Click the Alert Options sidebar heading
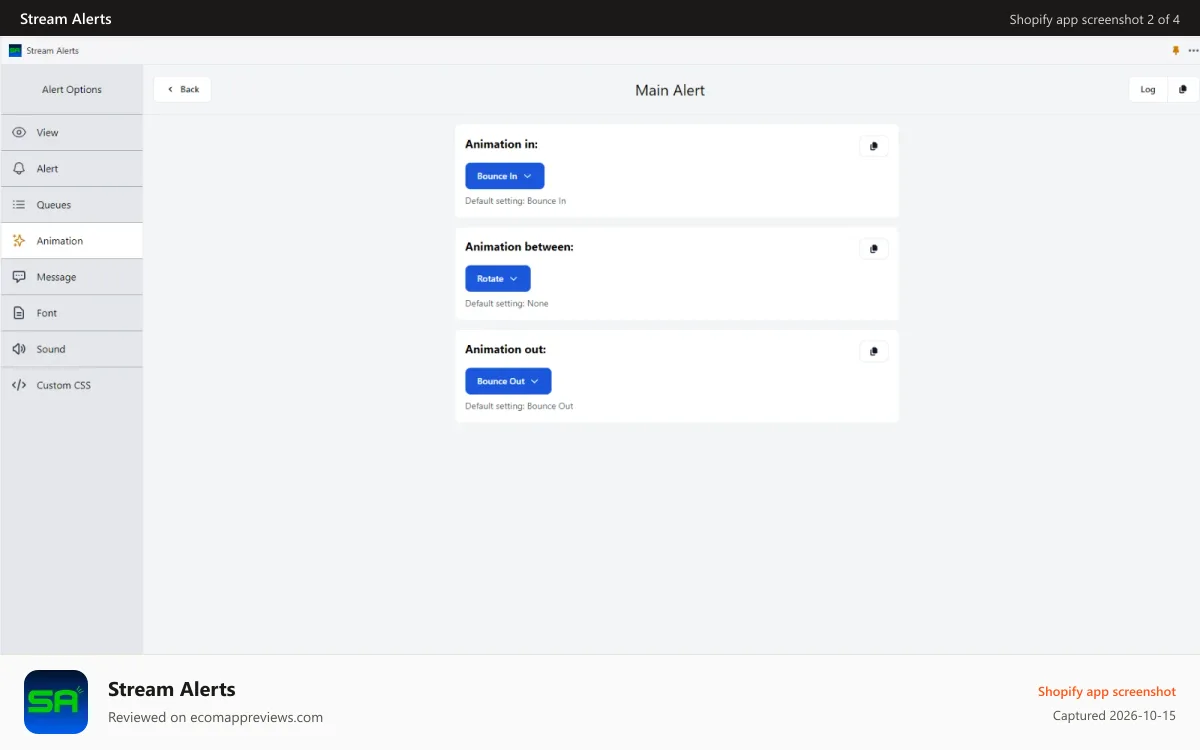The height and width of the screenshot is (750, 1200). pyautogui.click(x=72, y=89)
